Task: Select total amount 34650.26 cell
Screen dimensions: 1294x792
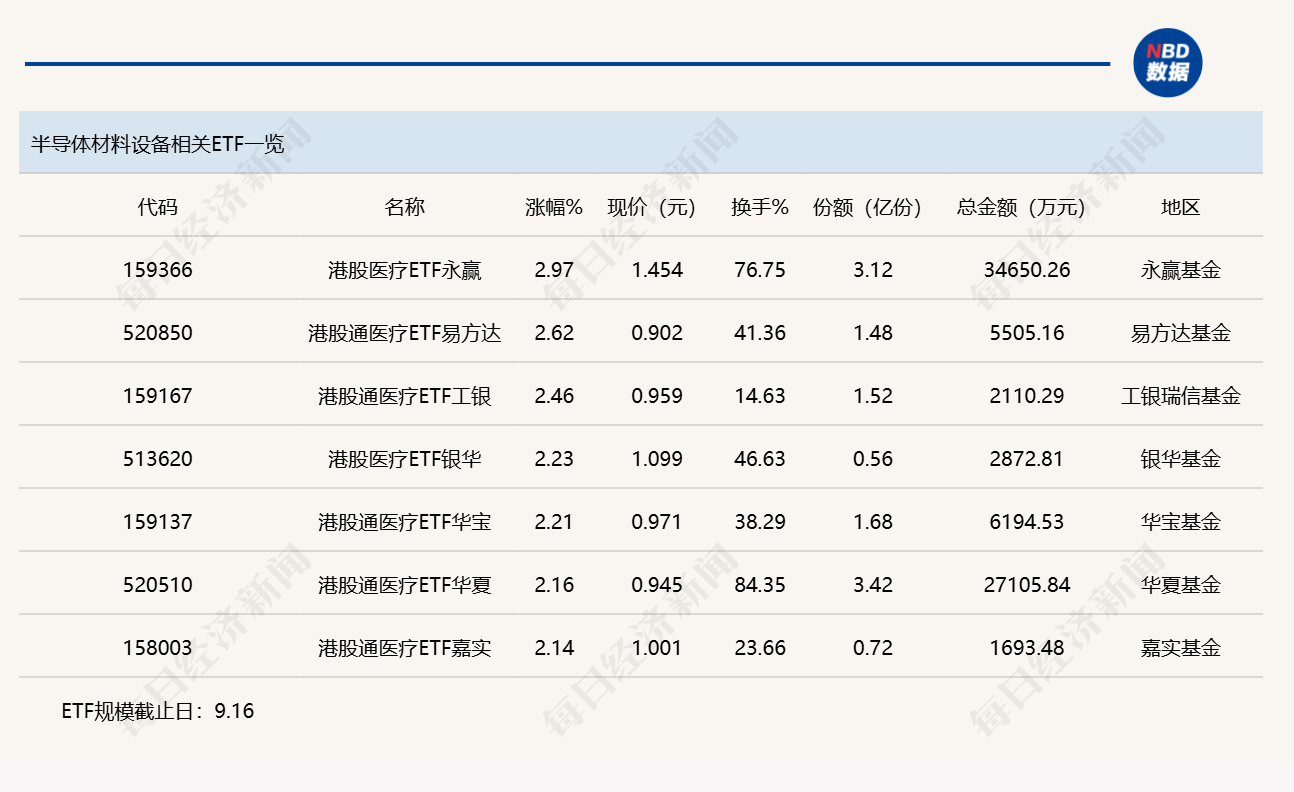Action: pos(1027,270)
